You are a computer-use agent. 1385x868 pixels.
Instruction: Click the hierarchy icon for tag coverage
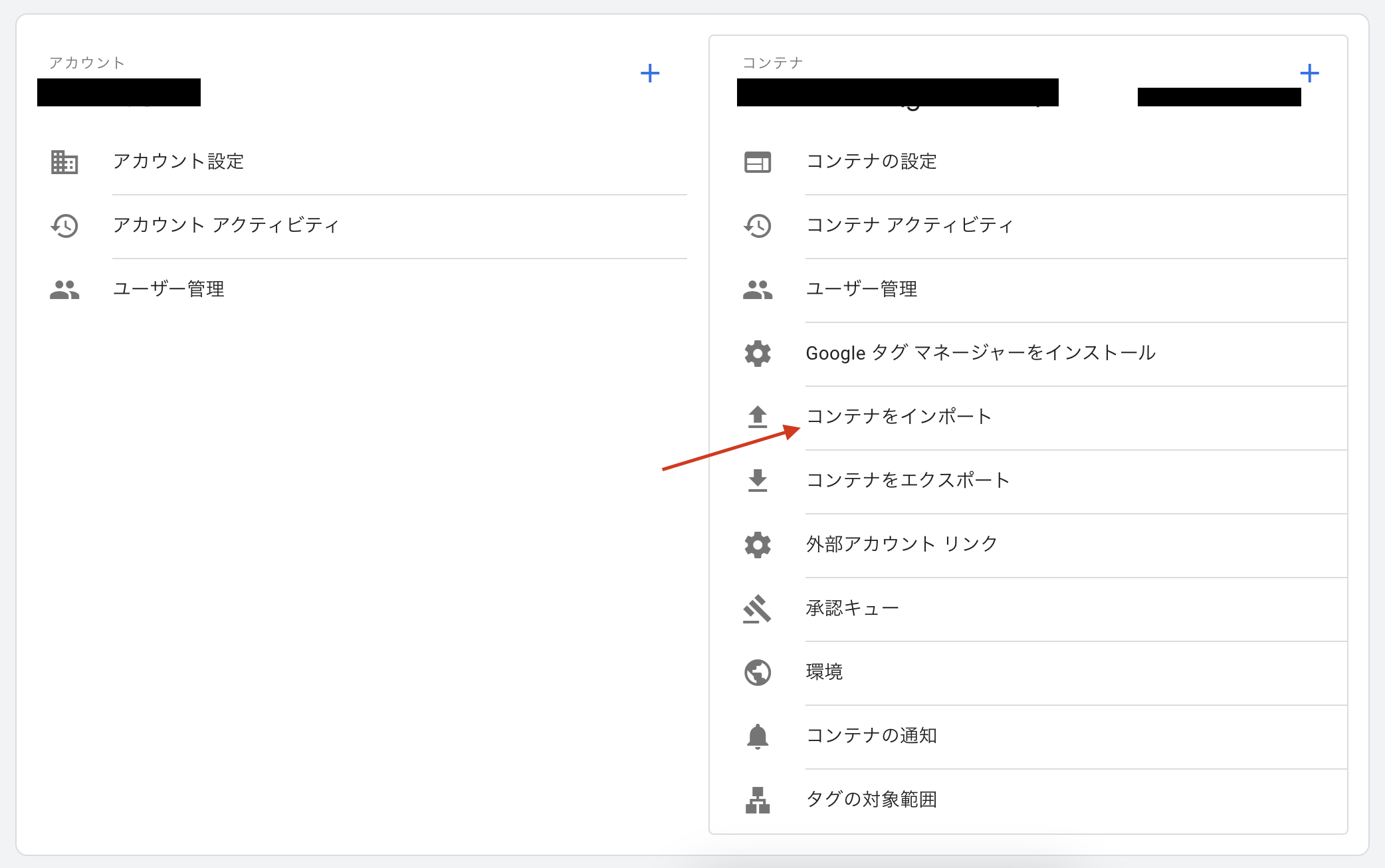click(x=758, y=800)
